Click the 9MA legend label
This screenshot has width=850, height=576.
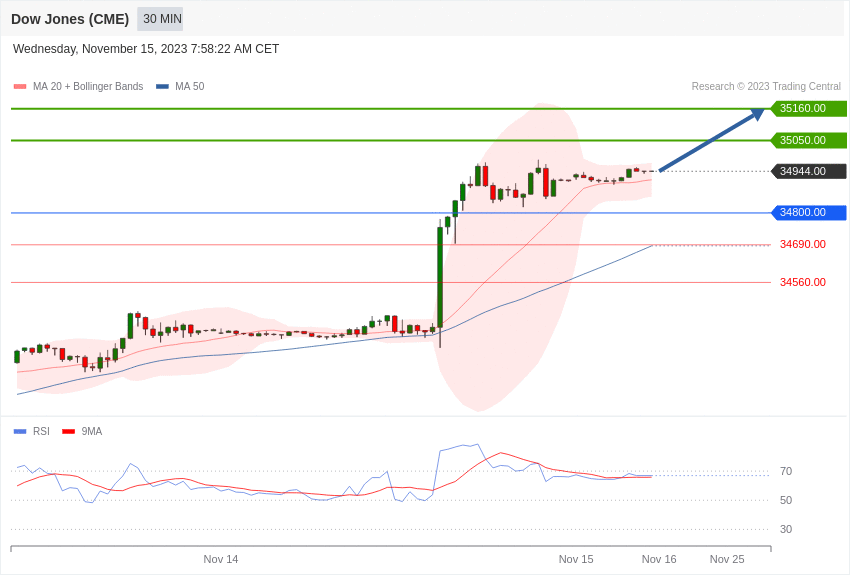coord(92,431)
